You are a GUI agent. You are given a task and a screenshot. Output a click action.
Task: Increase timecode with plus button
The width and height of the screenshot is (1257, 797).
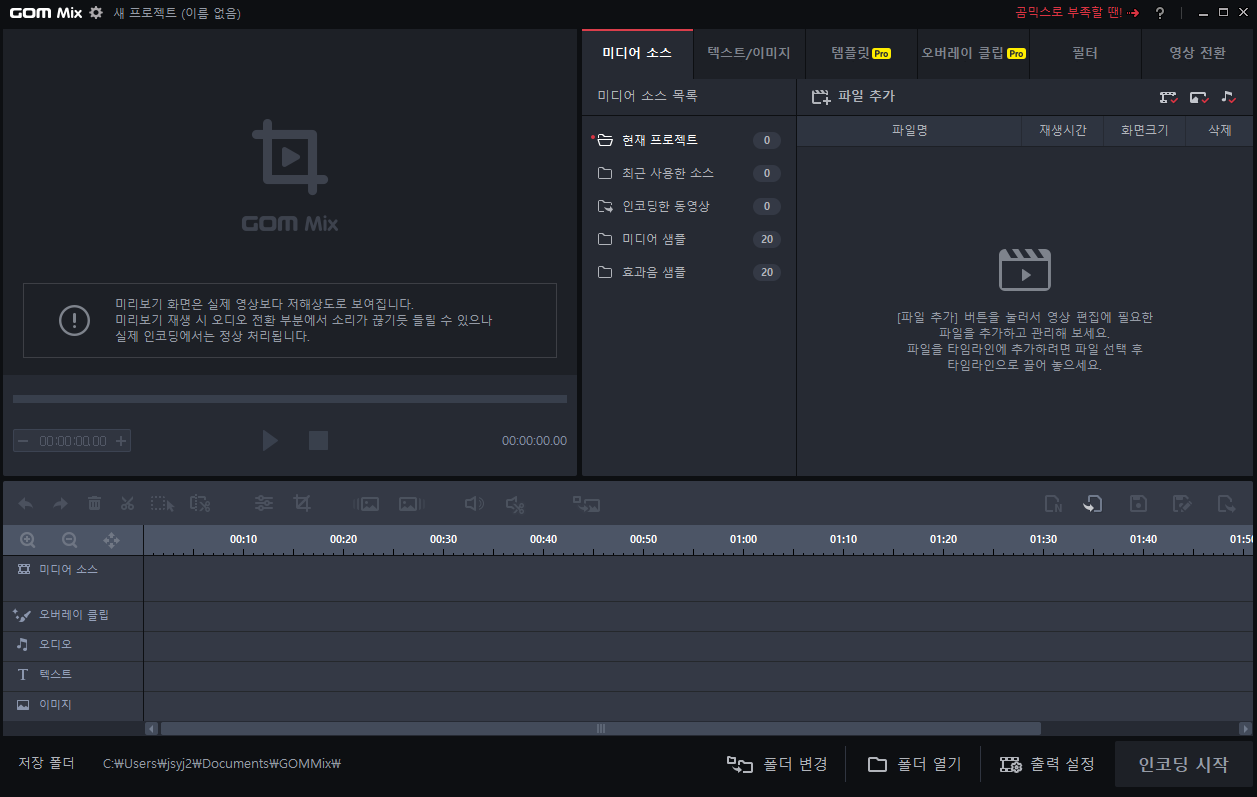[121, 441]
